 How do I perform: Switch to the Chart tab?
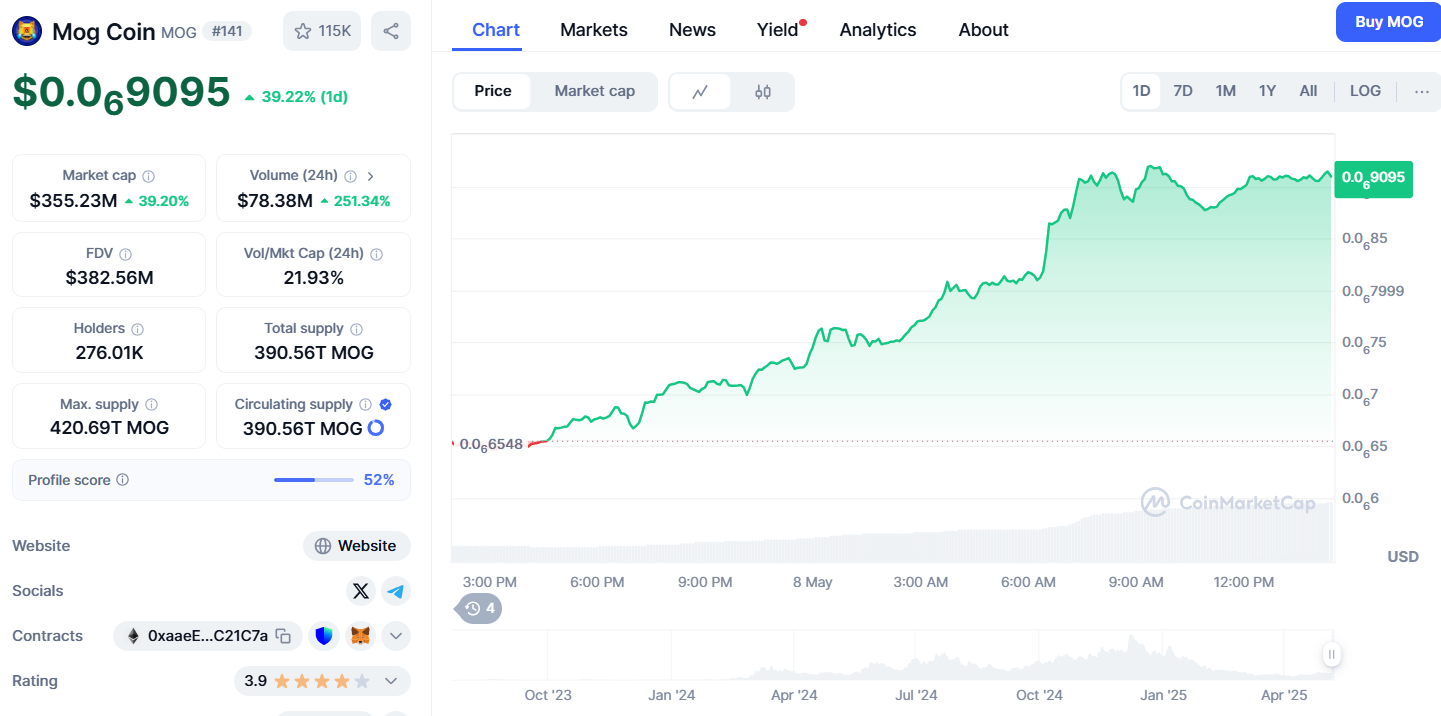click(x=496, y=30)
